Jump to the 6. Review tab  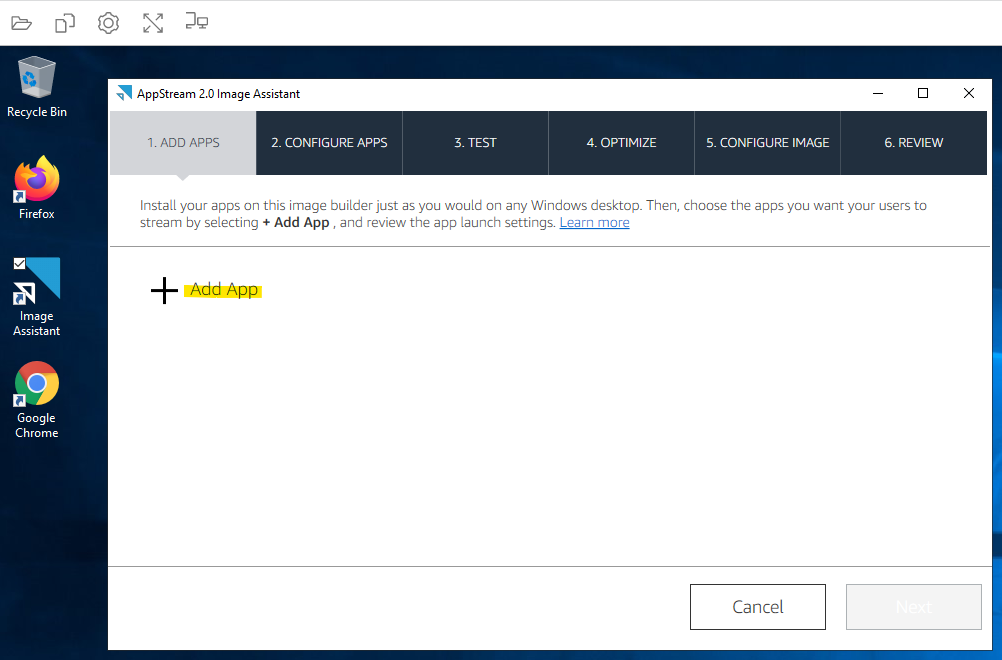pos(914,142)
